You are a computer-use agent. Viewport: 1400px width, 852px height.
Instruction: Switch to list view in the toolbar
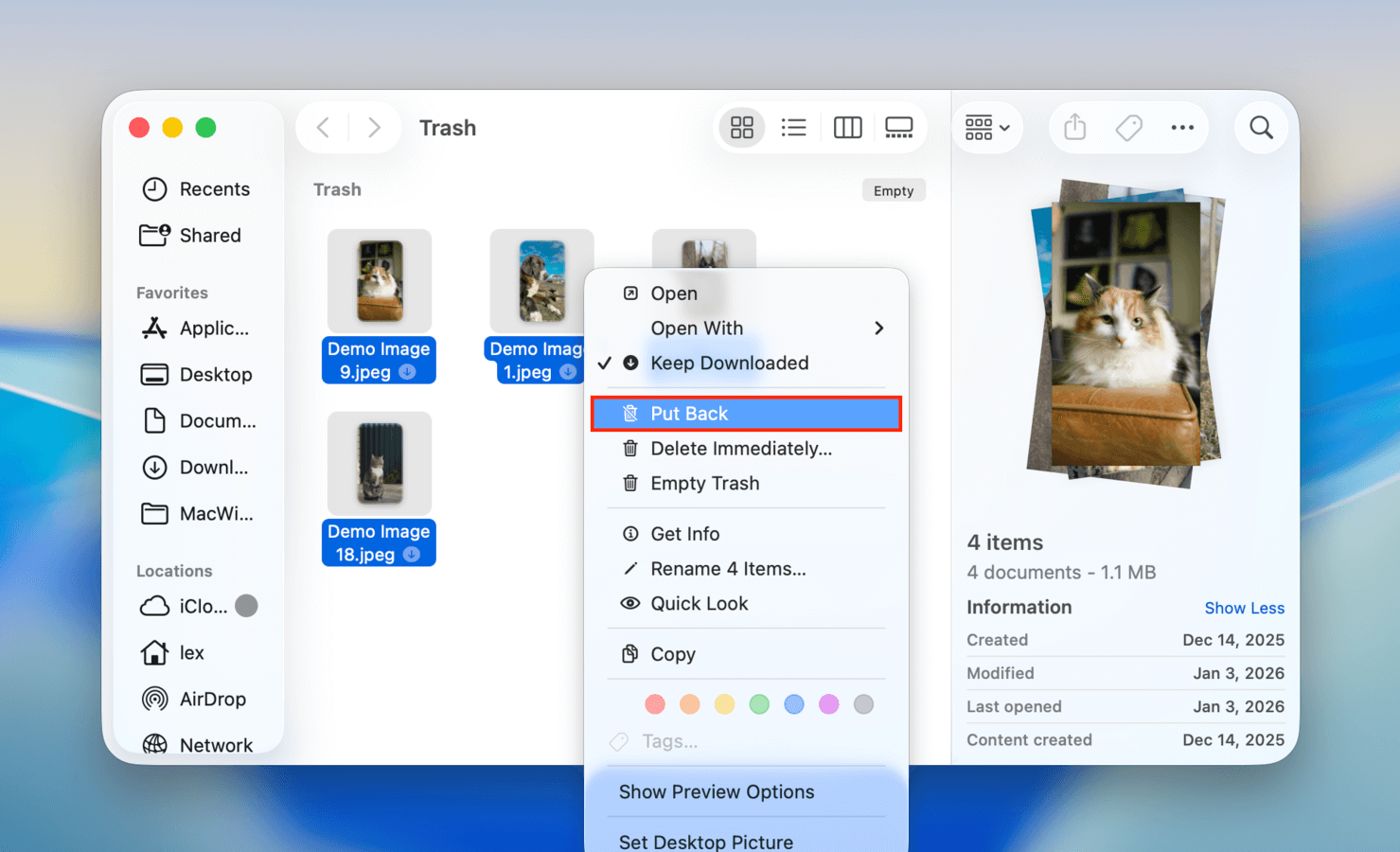pyautogui.click(x=793, y=127)
